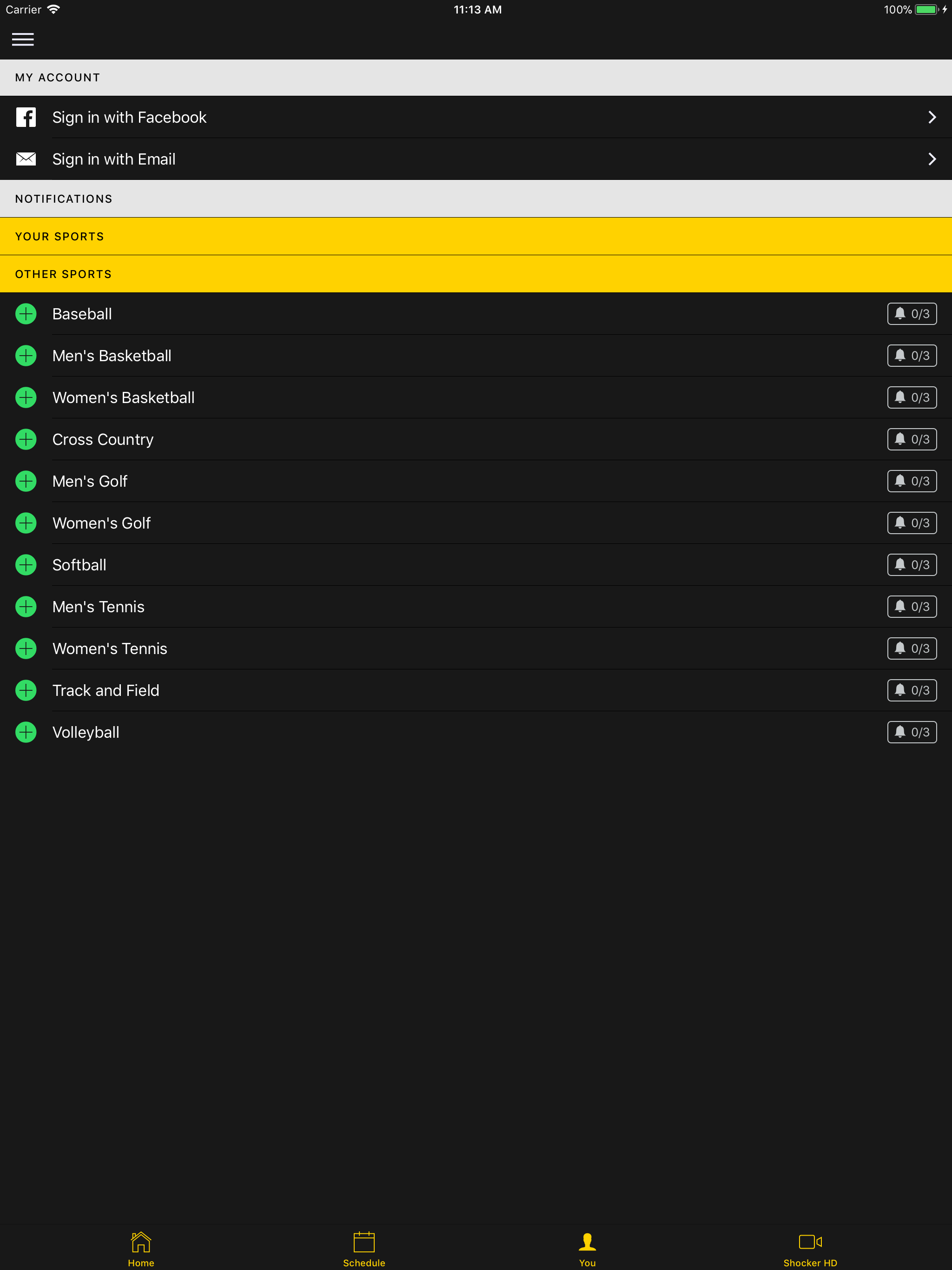Add Track and Field with plus icon
This screenshot has height=1270, width=952.
click(x=26, y=690)
